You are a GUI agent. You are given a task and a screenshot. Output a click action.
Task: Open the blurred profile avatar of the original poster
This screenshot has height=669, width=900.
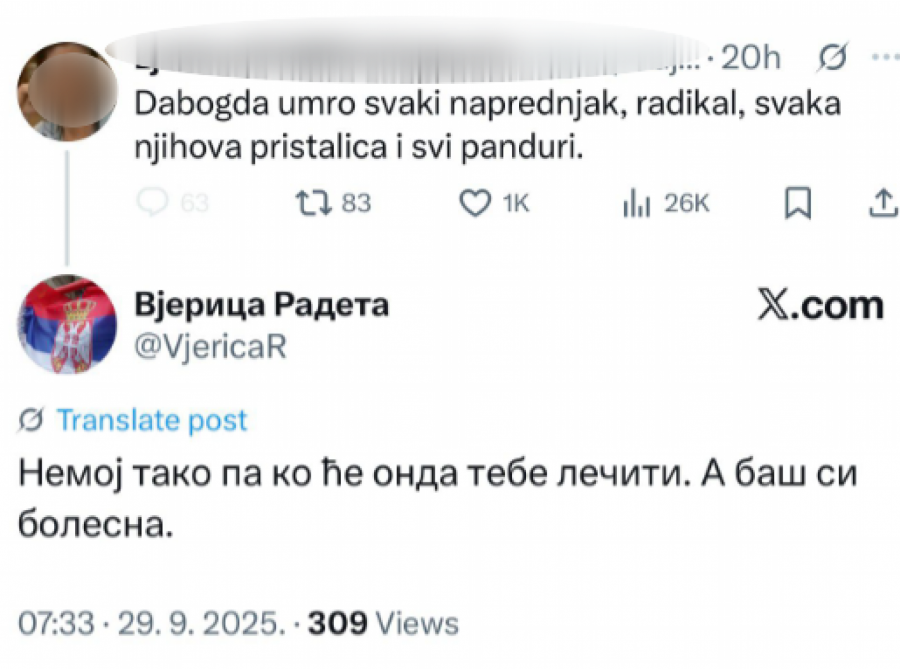[65, 93]
